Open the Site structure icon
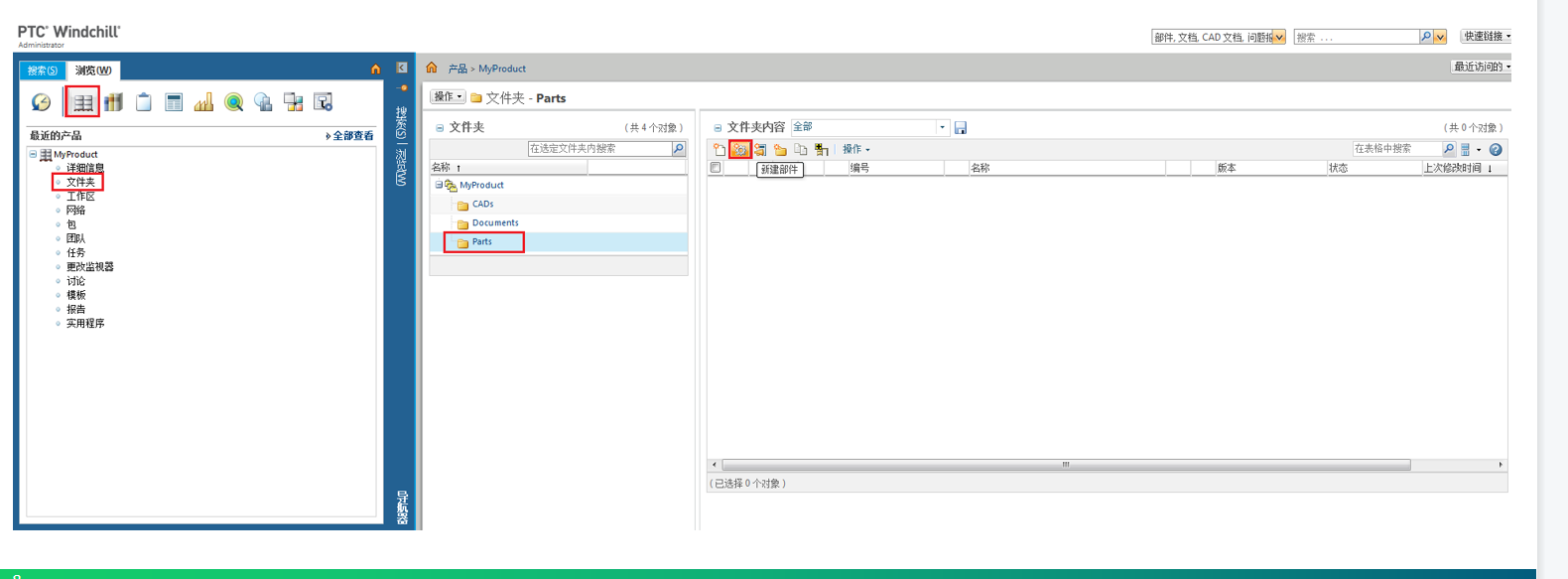Screen dimensions: 1568x579 pos(293,101)
